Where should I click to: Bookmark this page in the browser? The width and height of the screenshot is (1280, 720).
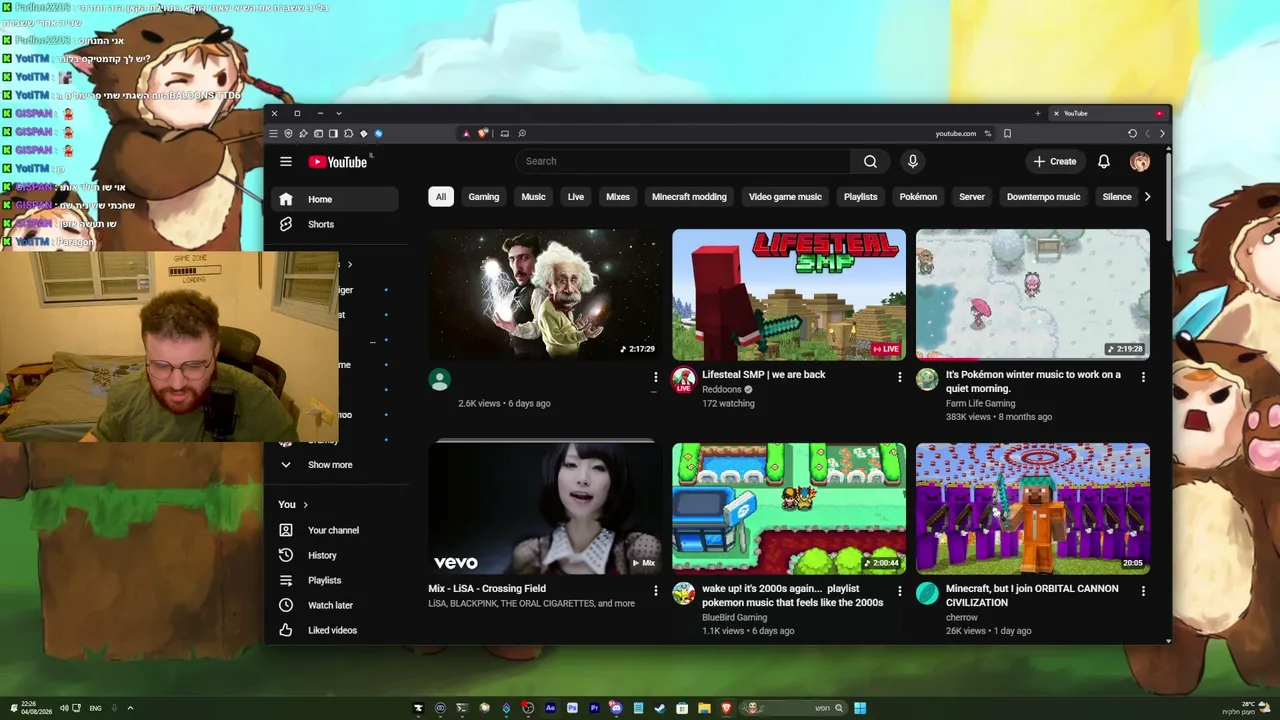click(x=1007, y=133)
